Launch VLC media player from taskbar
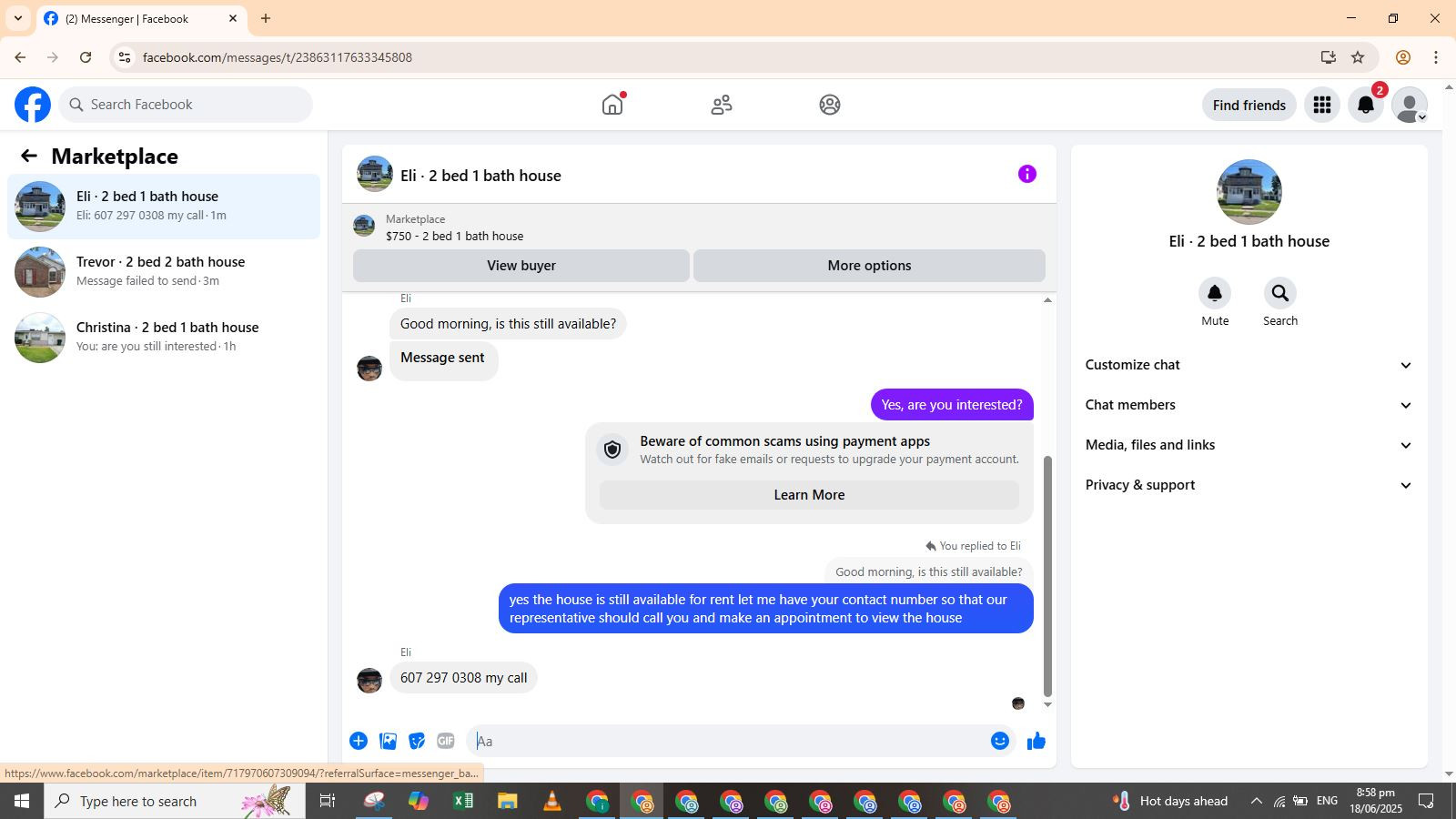 551,801
